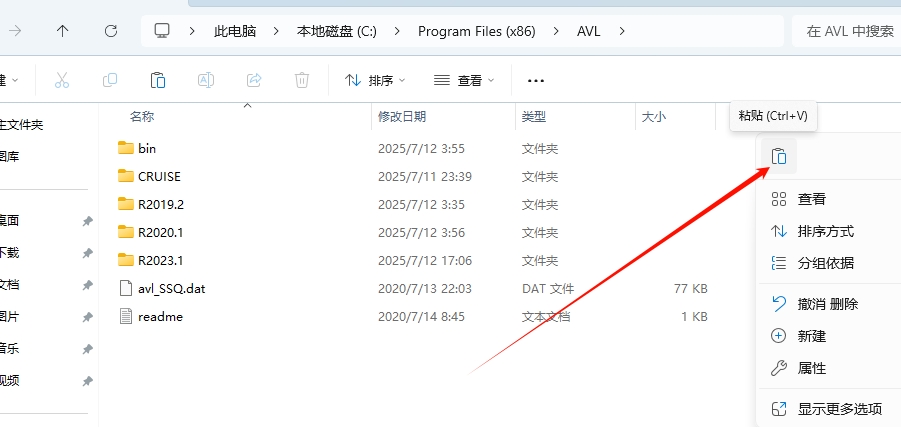Click the R2020.1 folder icon

[126, 232]
